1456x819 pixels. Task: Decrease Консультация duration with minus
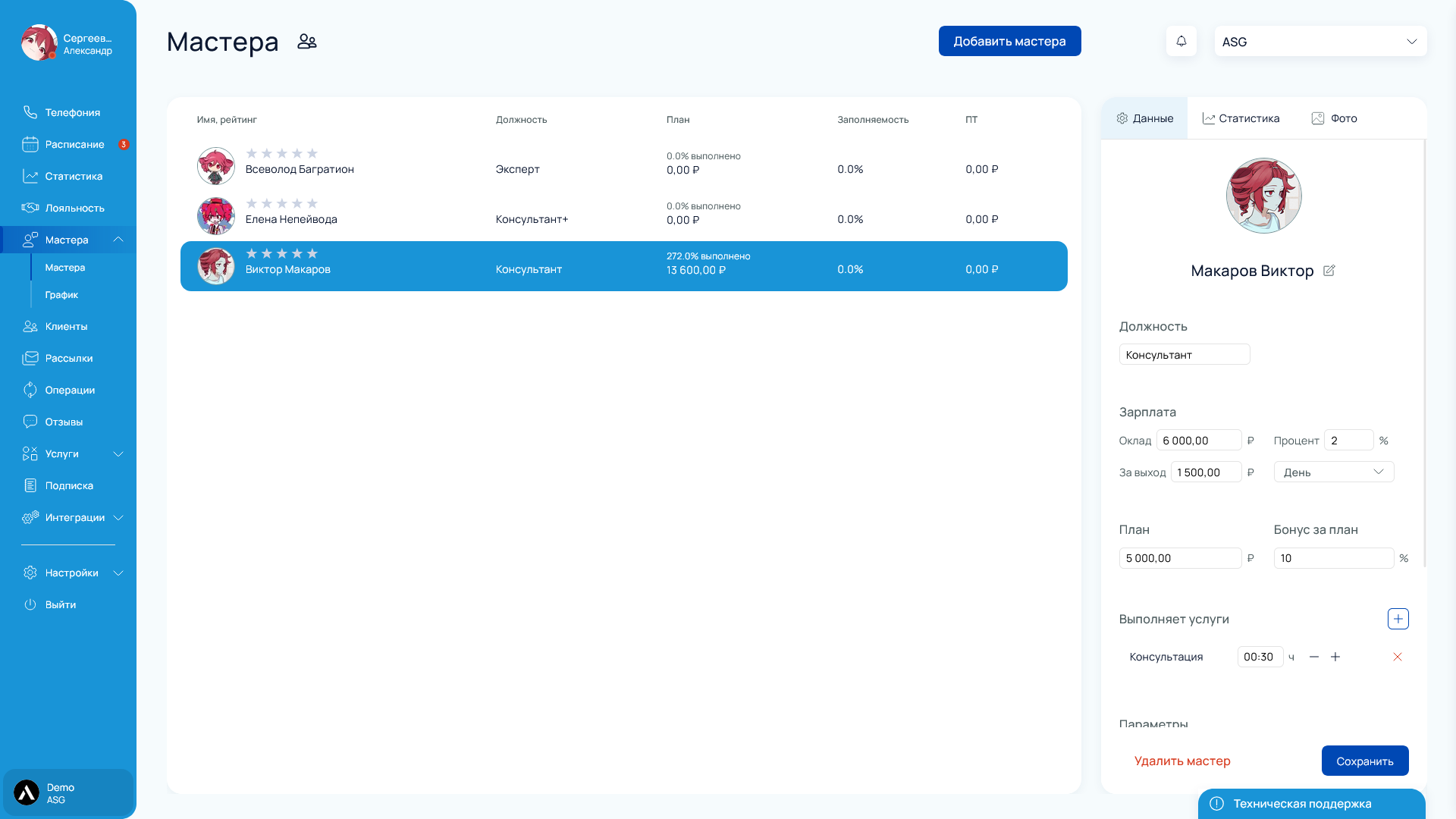pos(1313,657)
